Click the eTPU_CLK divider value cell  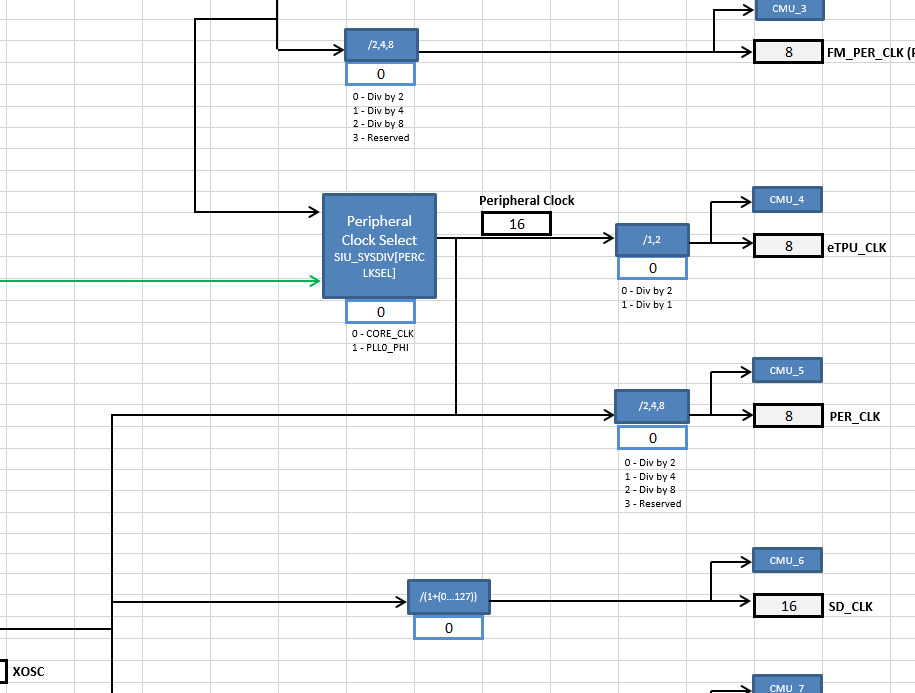click(651, 267)
